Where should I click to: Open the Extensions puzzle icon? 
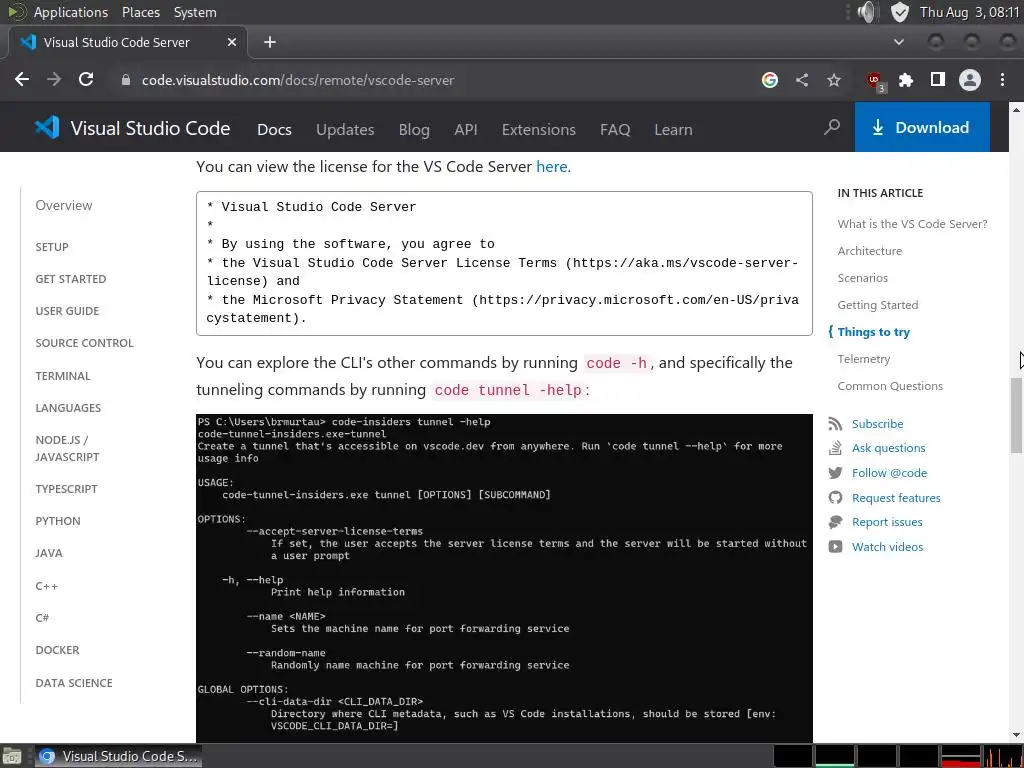[906, 80]
